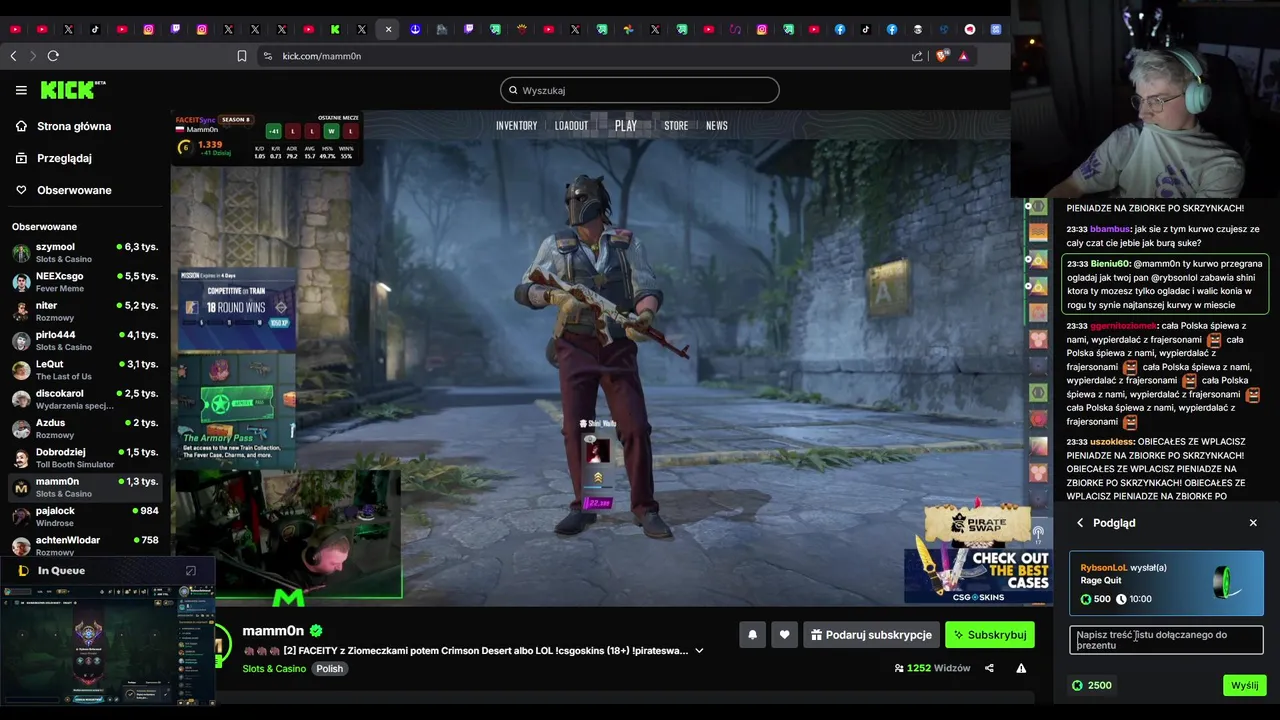This screenshot has width=1280, height=720.
Task: Click uszokless username in chat
Action: pos(1112,441)
